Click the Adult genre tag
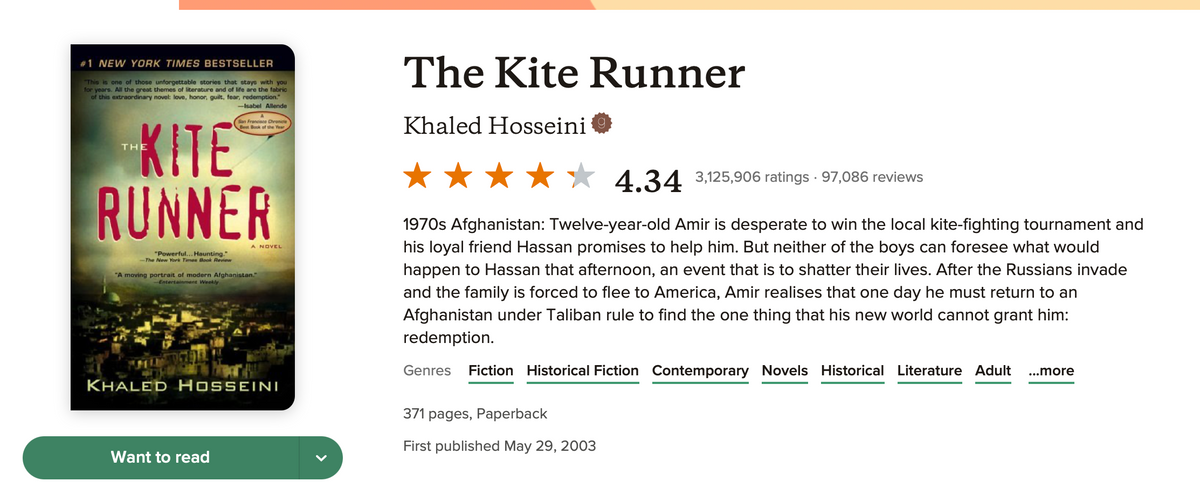The image size is (1200, 493). 993,371
